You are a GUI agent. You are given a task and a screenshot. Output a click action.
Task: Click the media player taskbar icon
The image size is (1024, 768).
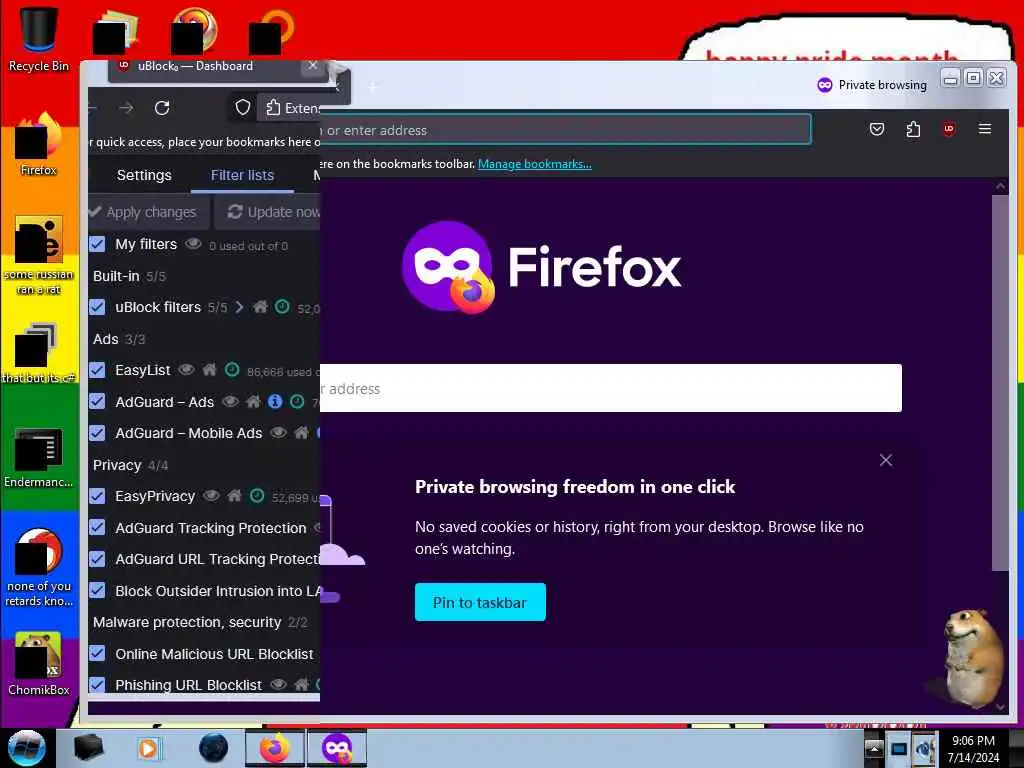[x=148, y=748]
